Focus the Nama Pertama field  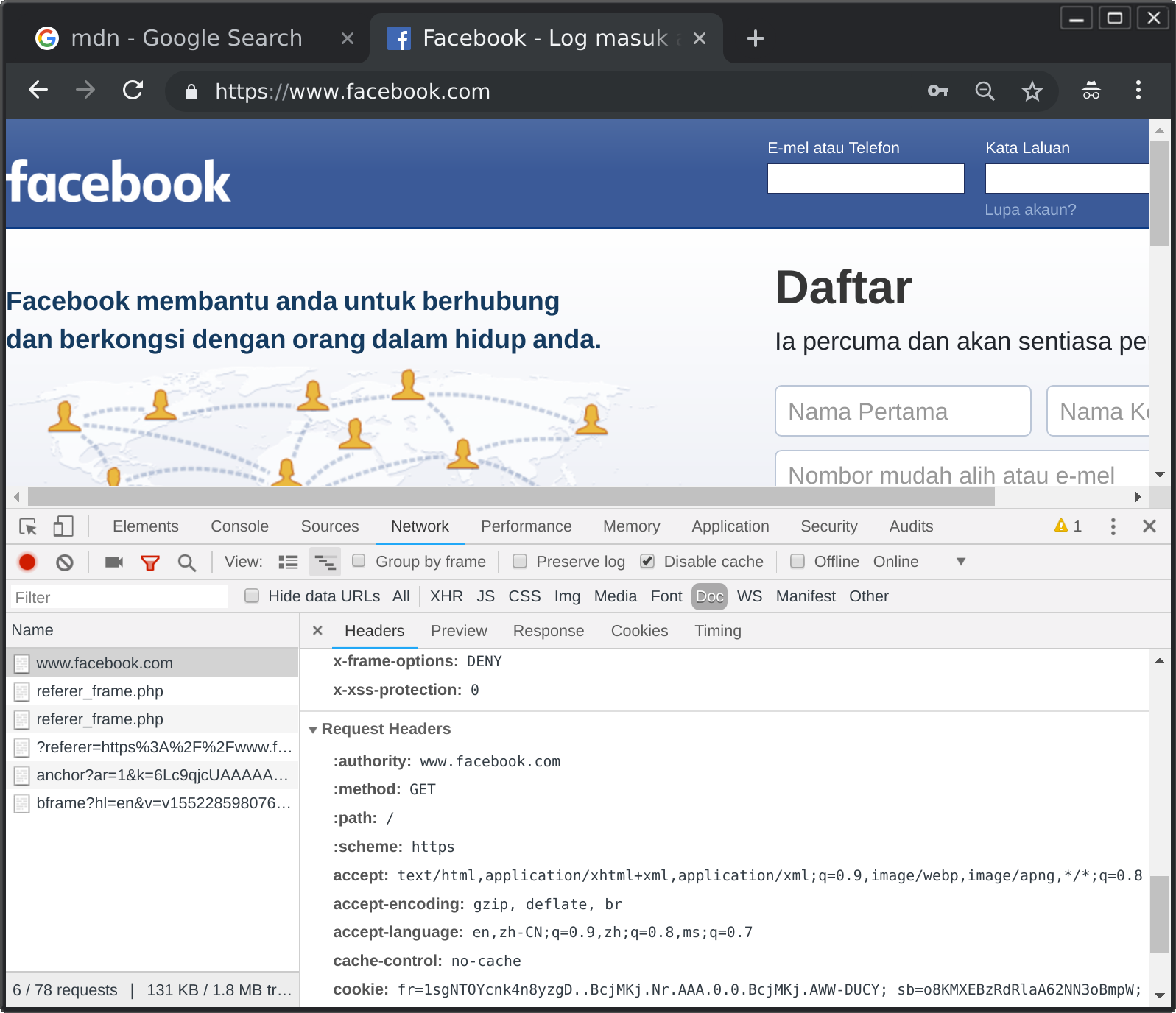point(903,411)
